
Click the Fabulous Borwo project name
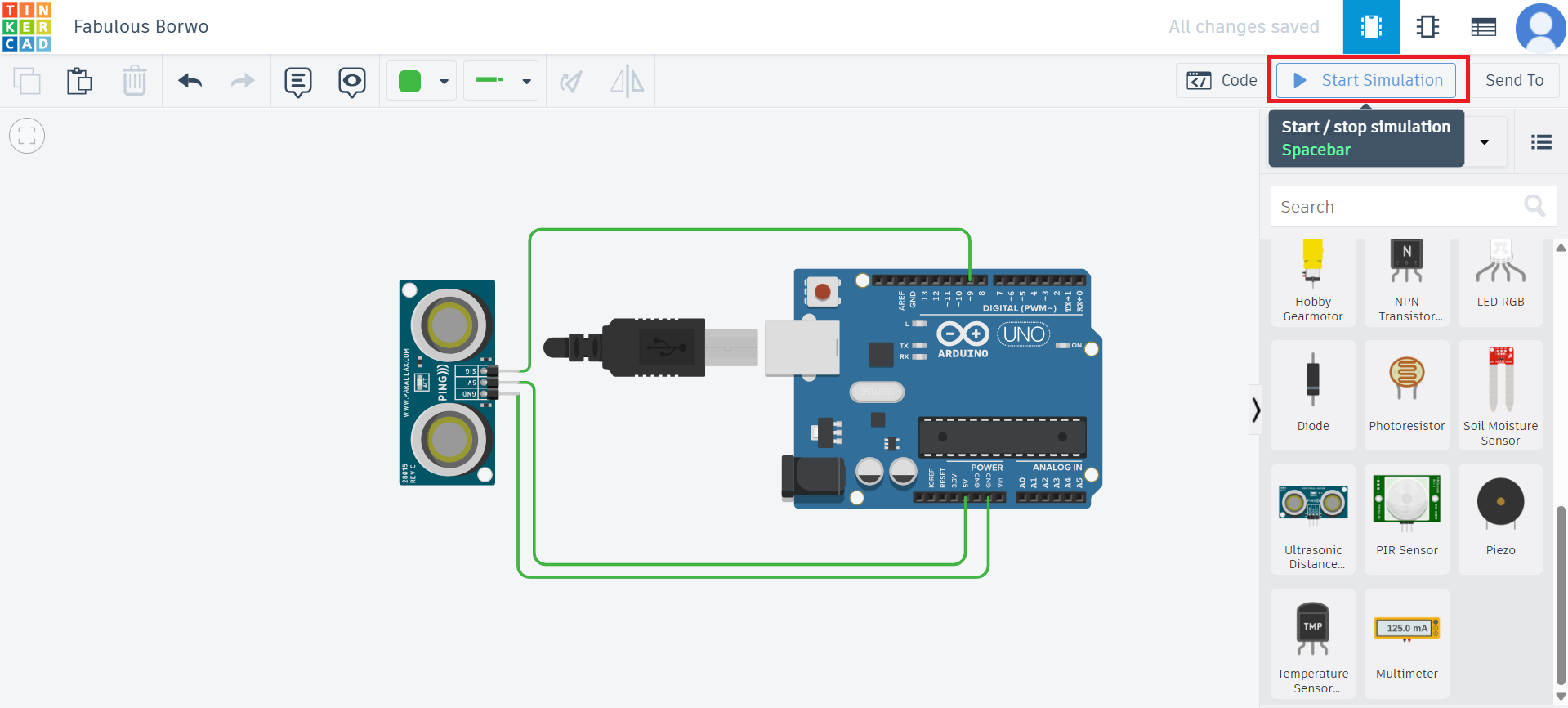coord(141,26)
